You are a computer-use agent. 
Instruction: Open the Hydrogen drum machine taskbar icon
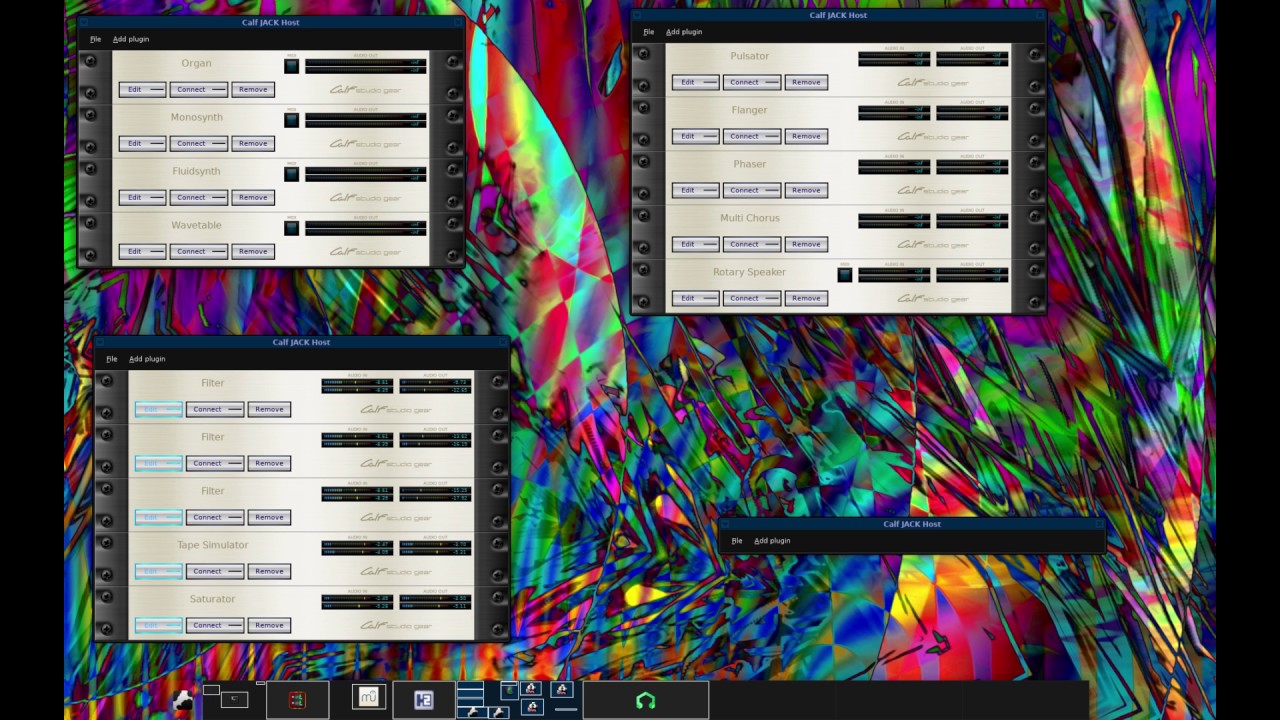click(x=423, y=700)
